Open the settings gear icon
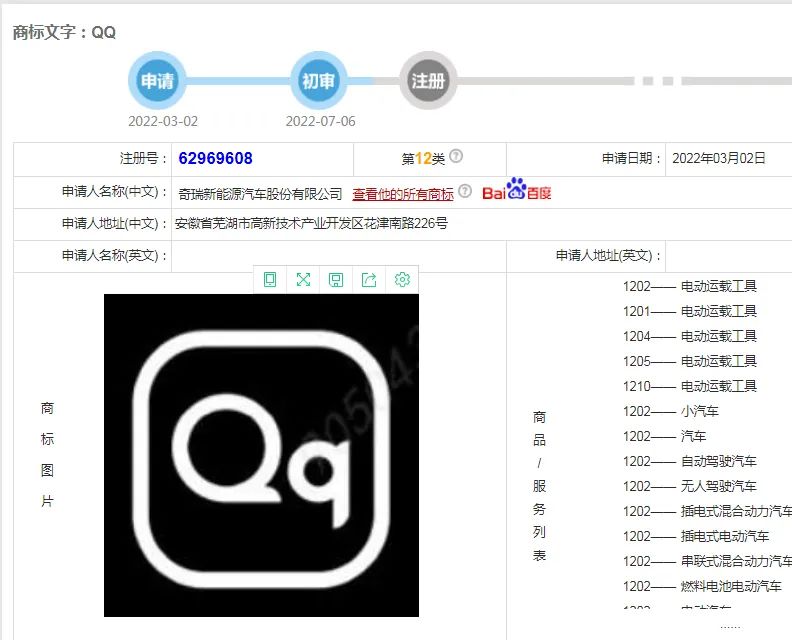Viewport: 792px width, 640px height. click(402, 280)
